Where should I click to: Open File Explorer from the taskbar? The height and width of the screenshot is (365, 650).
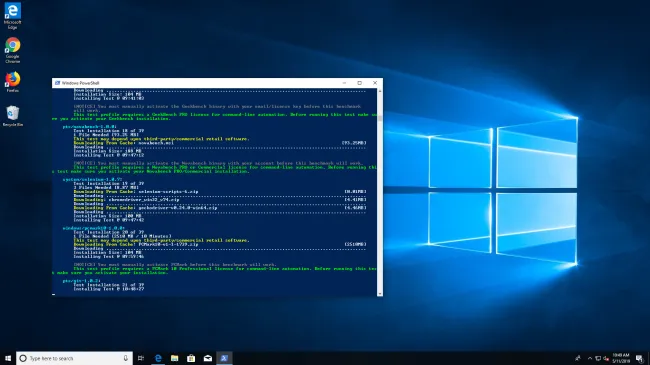coord(175,358)
